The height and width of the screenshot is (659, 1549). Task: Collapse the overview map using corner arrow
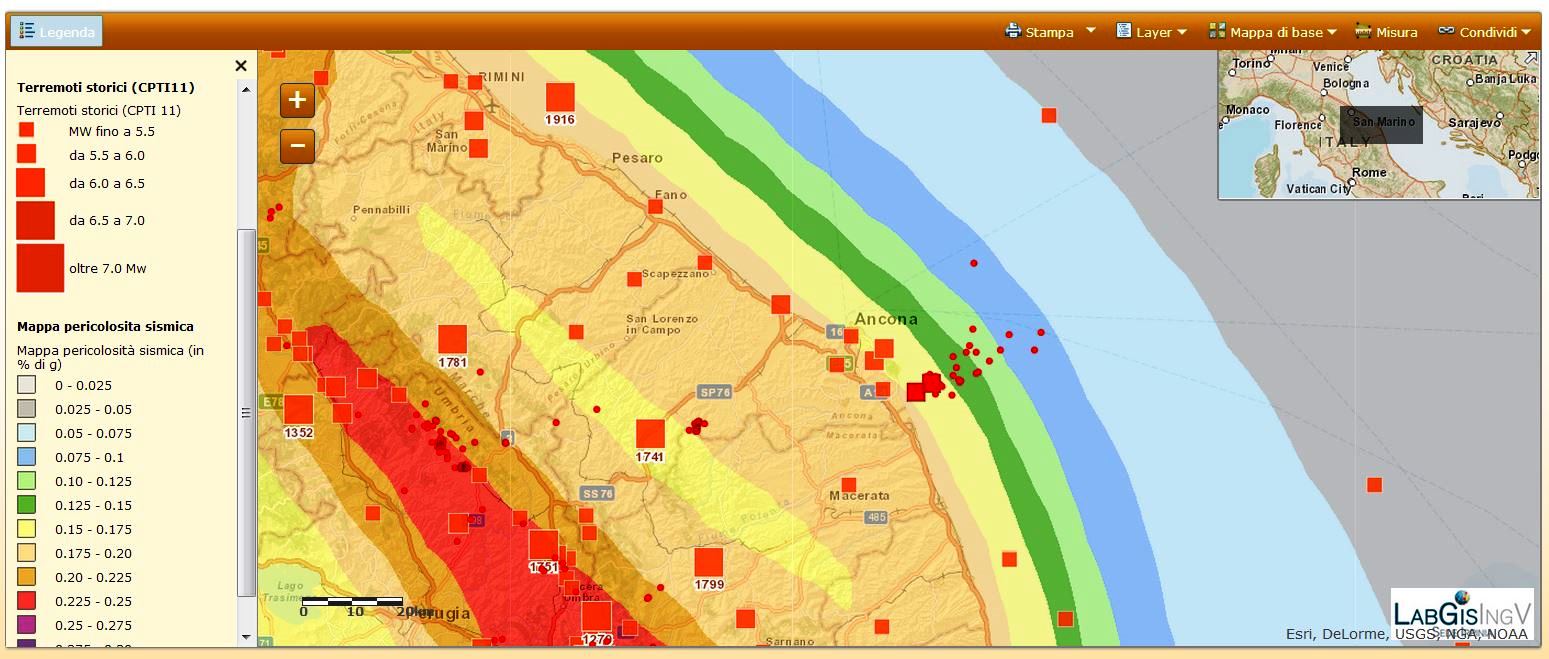click(x=1530, y=58)
